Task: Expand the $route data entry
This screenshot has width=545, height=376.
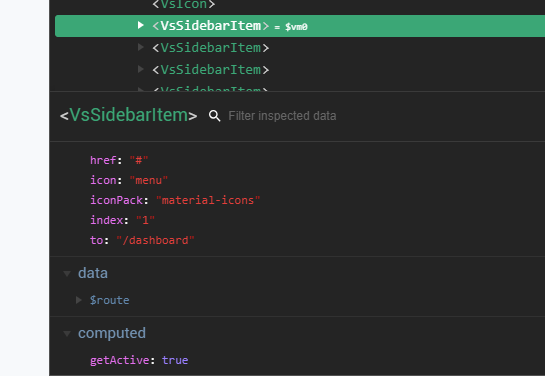Action: [79, 300]
